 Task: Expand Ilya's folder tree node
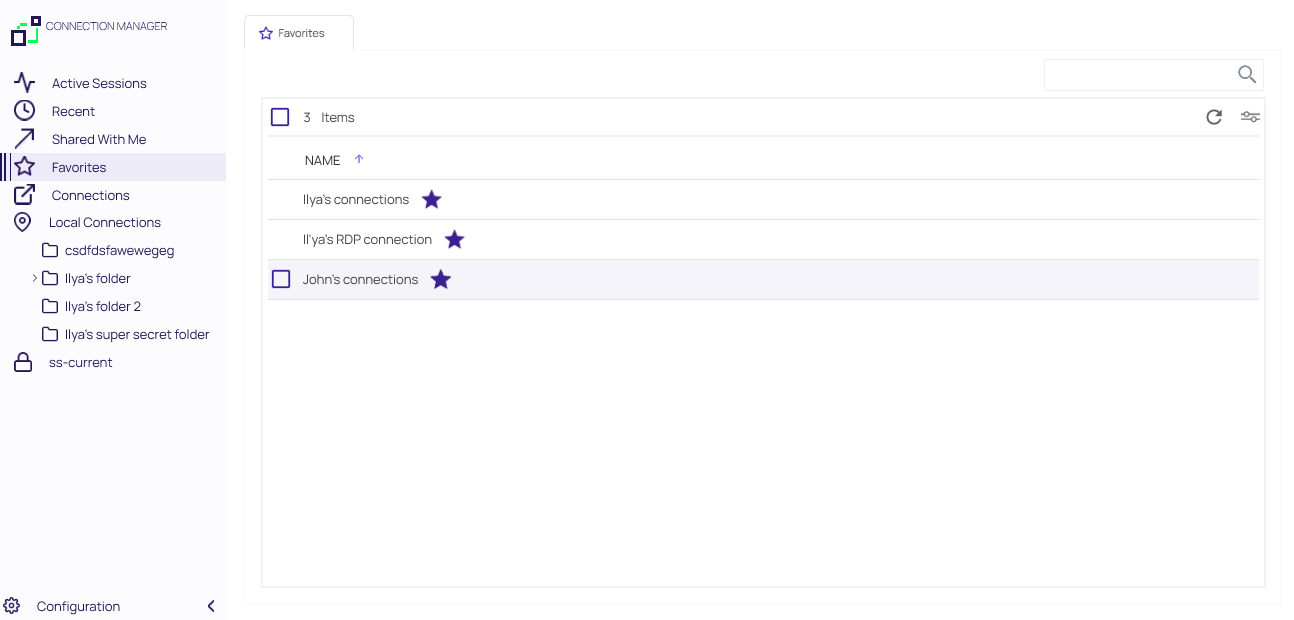click(34, 278)
